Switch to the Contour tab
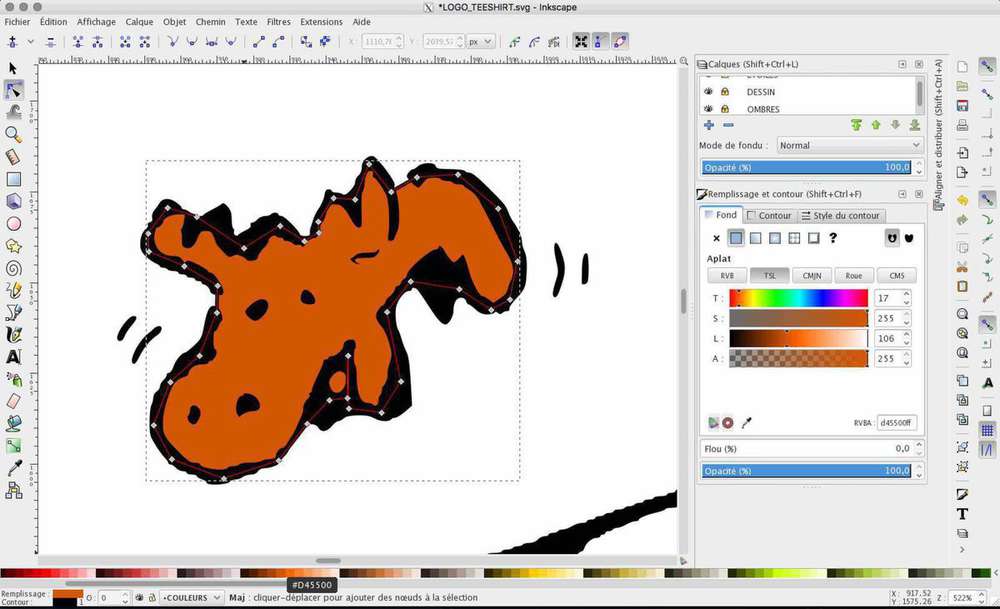This screenshot has width=1000, height=609. click(x=770, y=216)
